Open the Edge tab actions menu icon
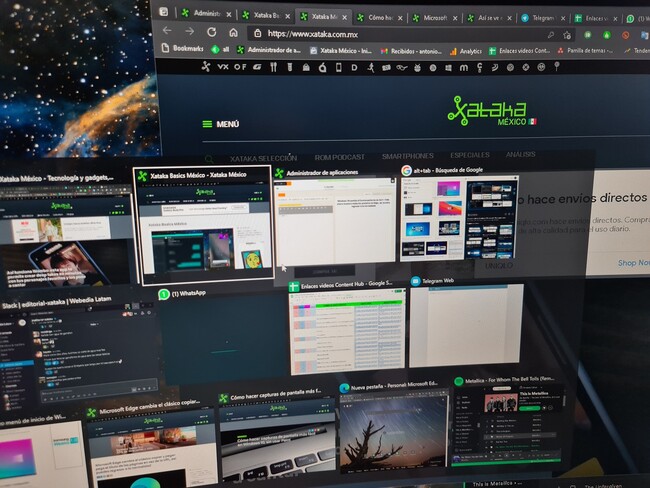The image size is (650, 488). [x=164, y=12]
